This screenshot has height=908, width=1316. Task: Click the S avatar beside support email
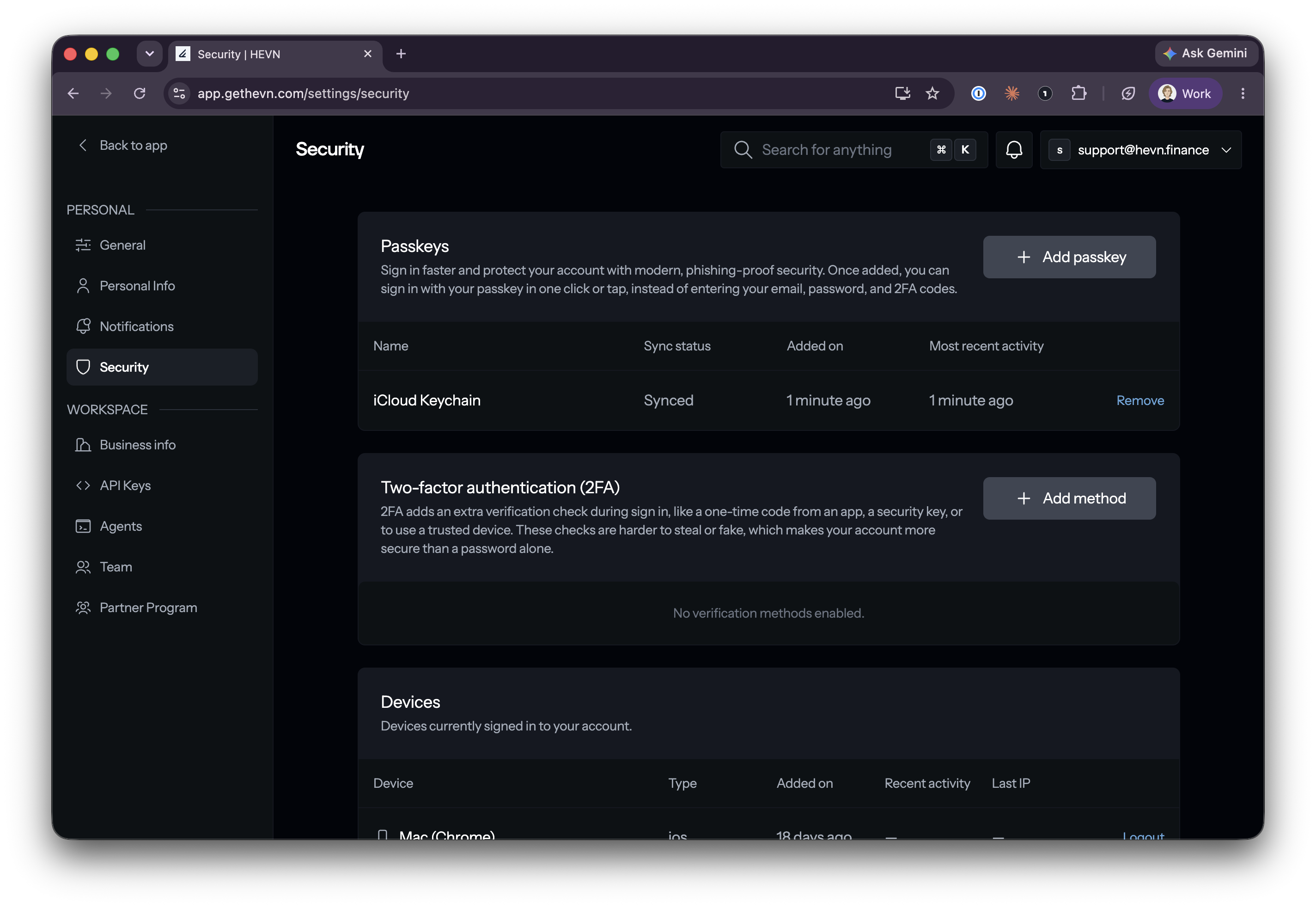(1060, 150)
